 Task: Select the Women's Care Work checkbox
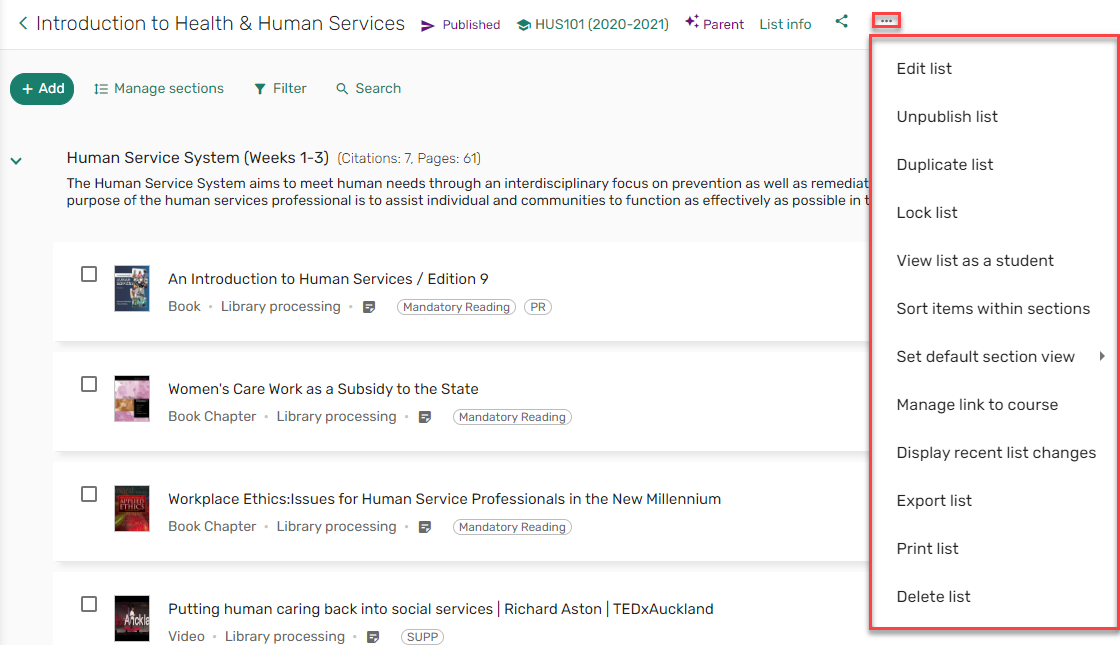tap(89, 384)
